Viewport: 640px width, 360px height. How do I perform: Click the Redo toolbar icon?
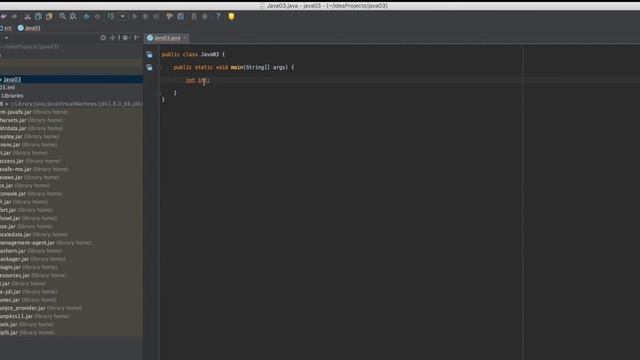(x=15, y=16)
